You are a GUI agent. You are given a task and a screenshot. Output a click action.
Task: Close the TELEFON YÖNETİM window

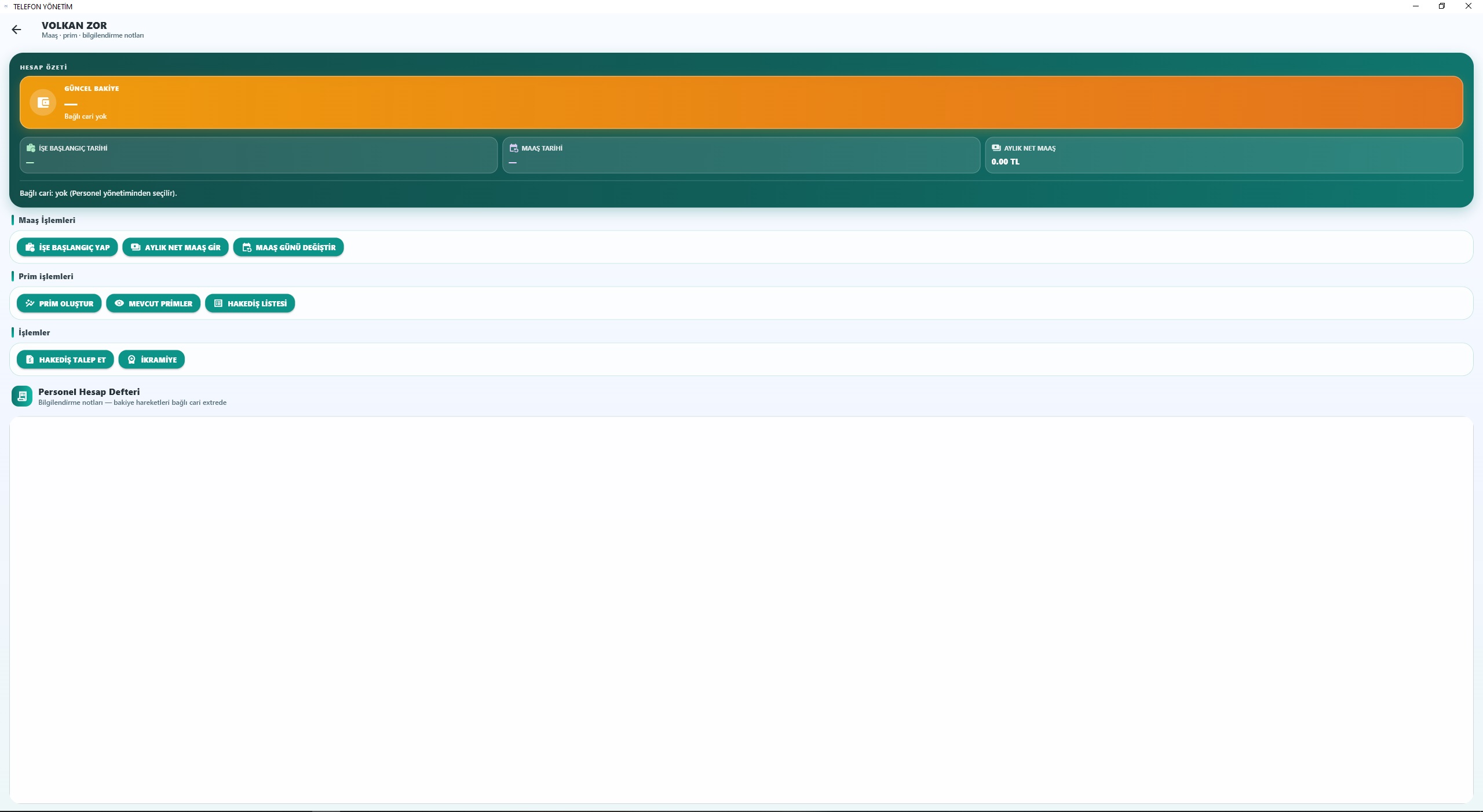1469,6
